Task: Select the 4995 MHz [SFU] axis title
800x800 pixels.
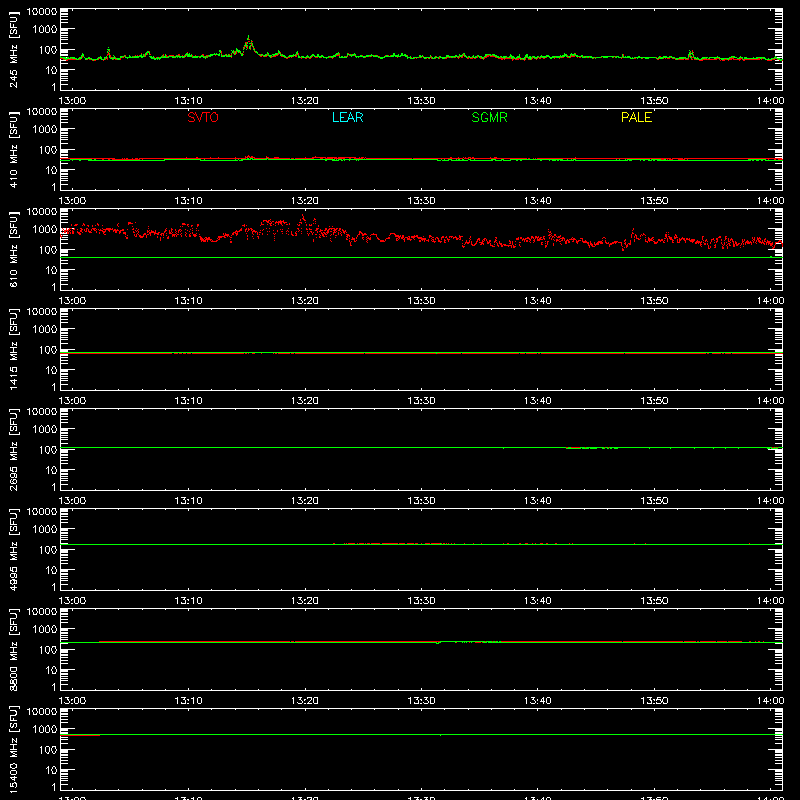Action: pos(14,549)
